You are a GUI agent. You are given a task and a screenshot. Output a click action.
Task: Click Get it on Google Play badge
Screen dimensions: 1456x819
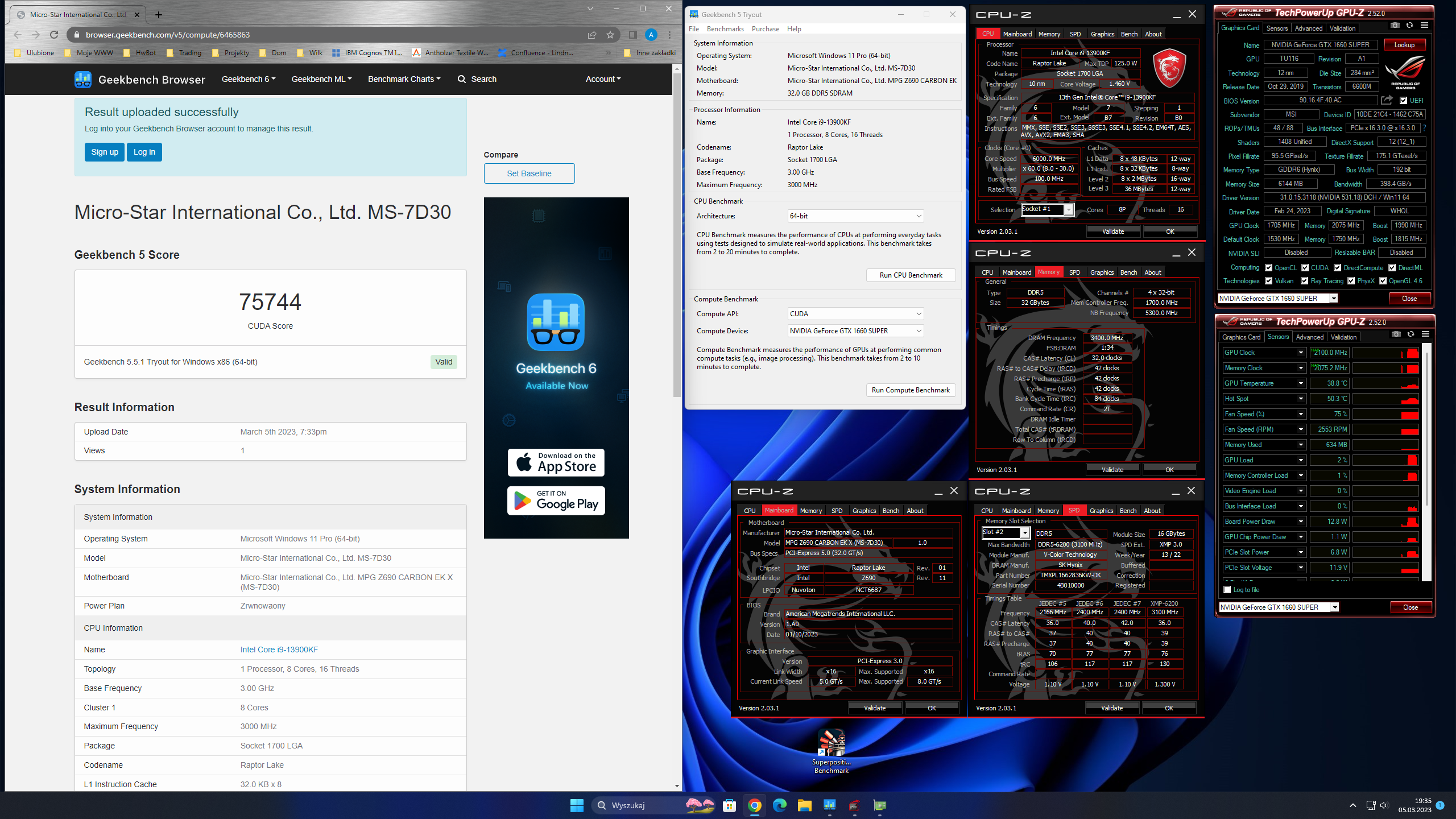point(556,500)
